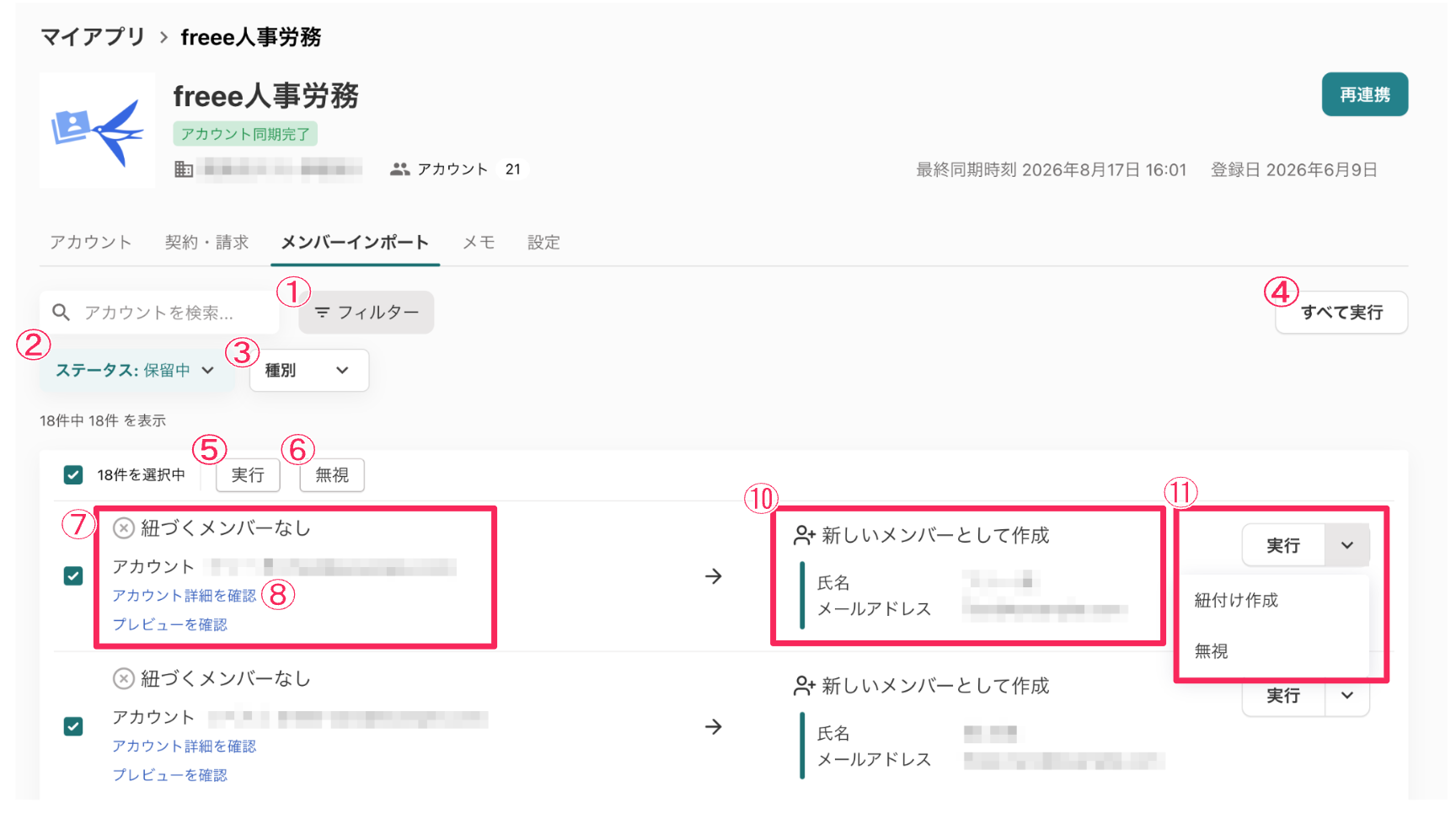
Task: Focus the アカウントを検索 search field
Action: click(x=160, y=313)
